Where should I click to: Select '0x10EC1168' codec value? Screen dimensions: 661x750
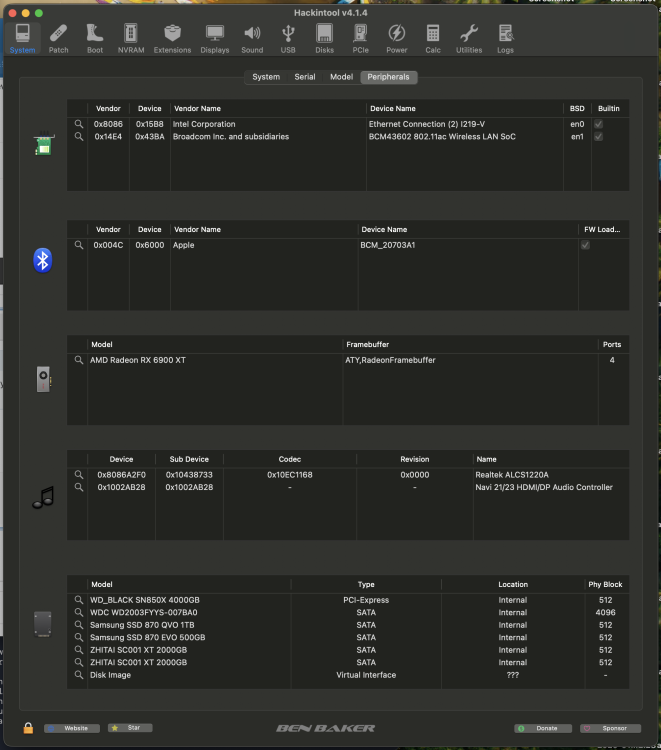(290, 474)
